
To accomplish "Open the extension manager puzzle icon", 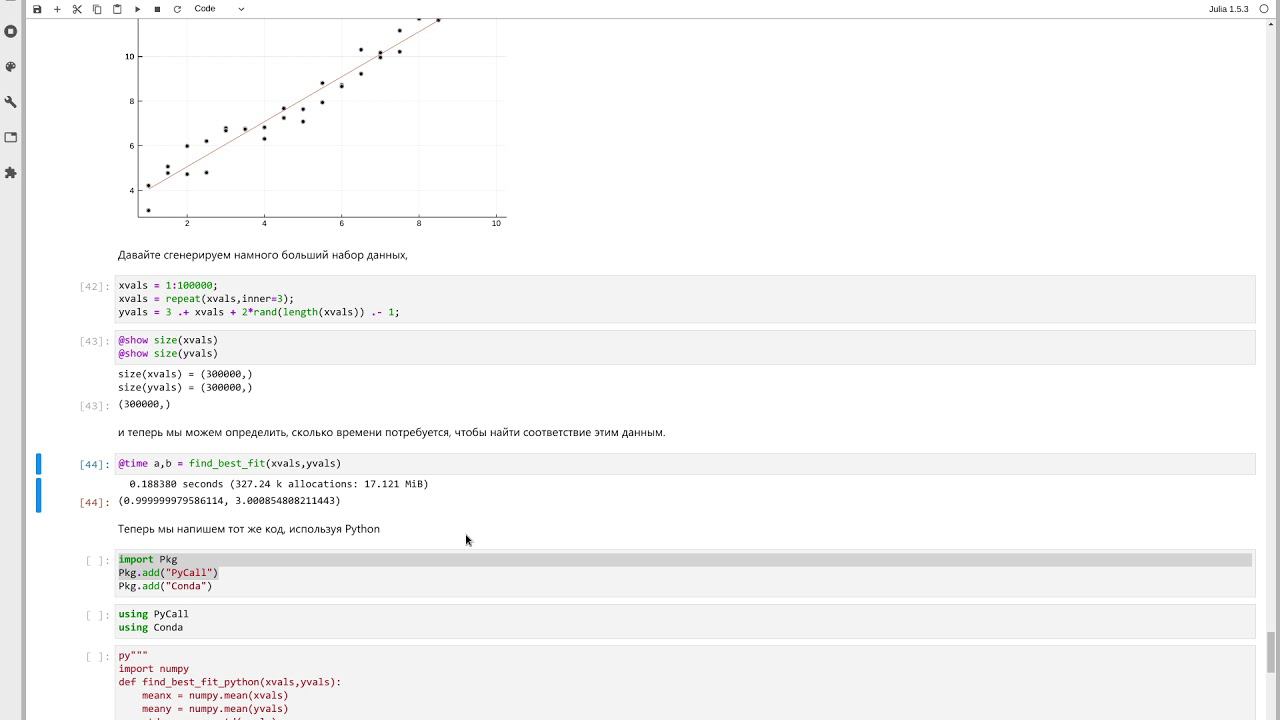I will point(11,173).
